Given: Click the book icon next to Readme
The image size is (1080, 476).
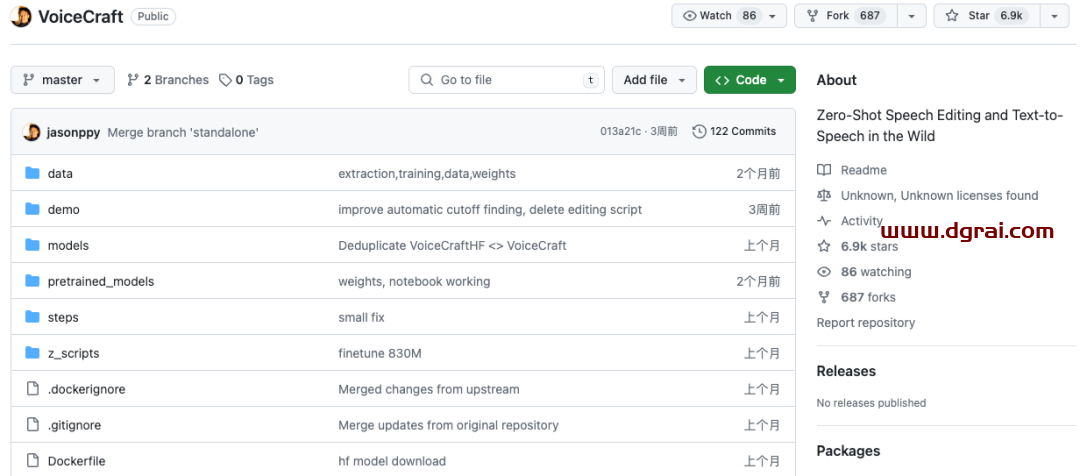Looking at the screenshot, I should [824, 170].
